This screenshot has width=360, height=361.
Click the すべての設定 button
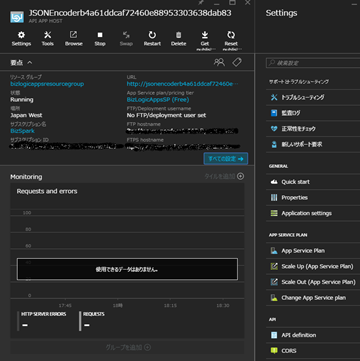[x=226, y=159]
